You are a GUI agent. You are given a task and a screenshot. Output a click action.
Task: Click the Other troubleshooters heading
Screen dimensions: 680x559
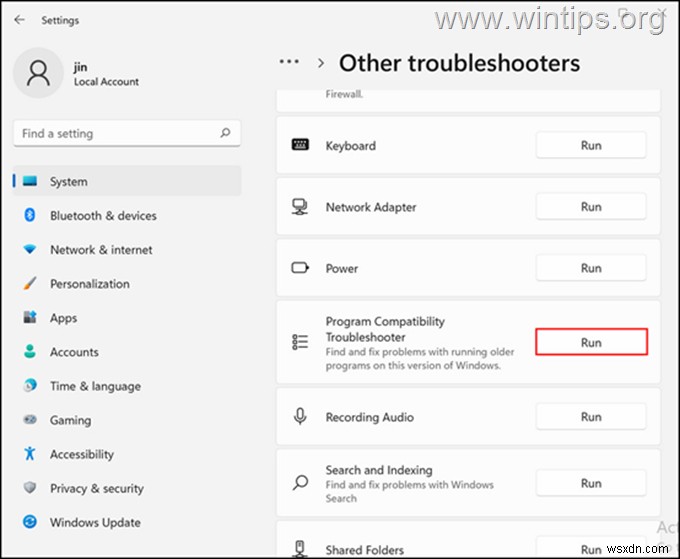coord(459,63)
